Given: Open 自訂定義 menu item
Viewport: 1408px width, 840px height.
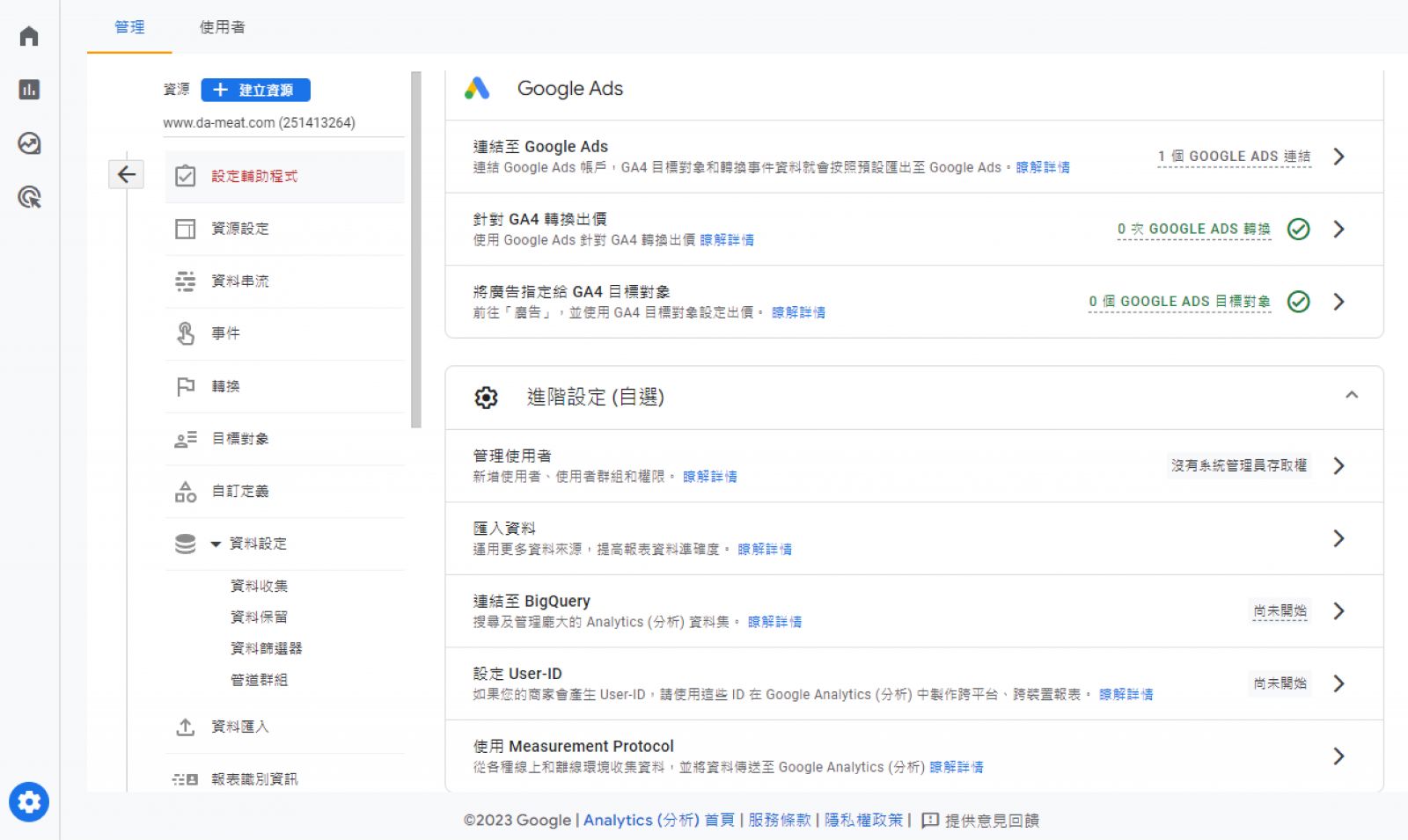Looking at the screenshot, I should point(284,492).
